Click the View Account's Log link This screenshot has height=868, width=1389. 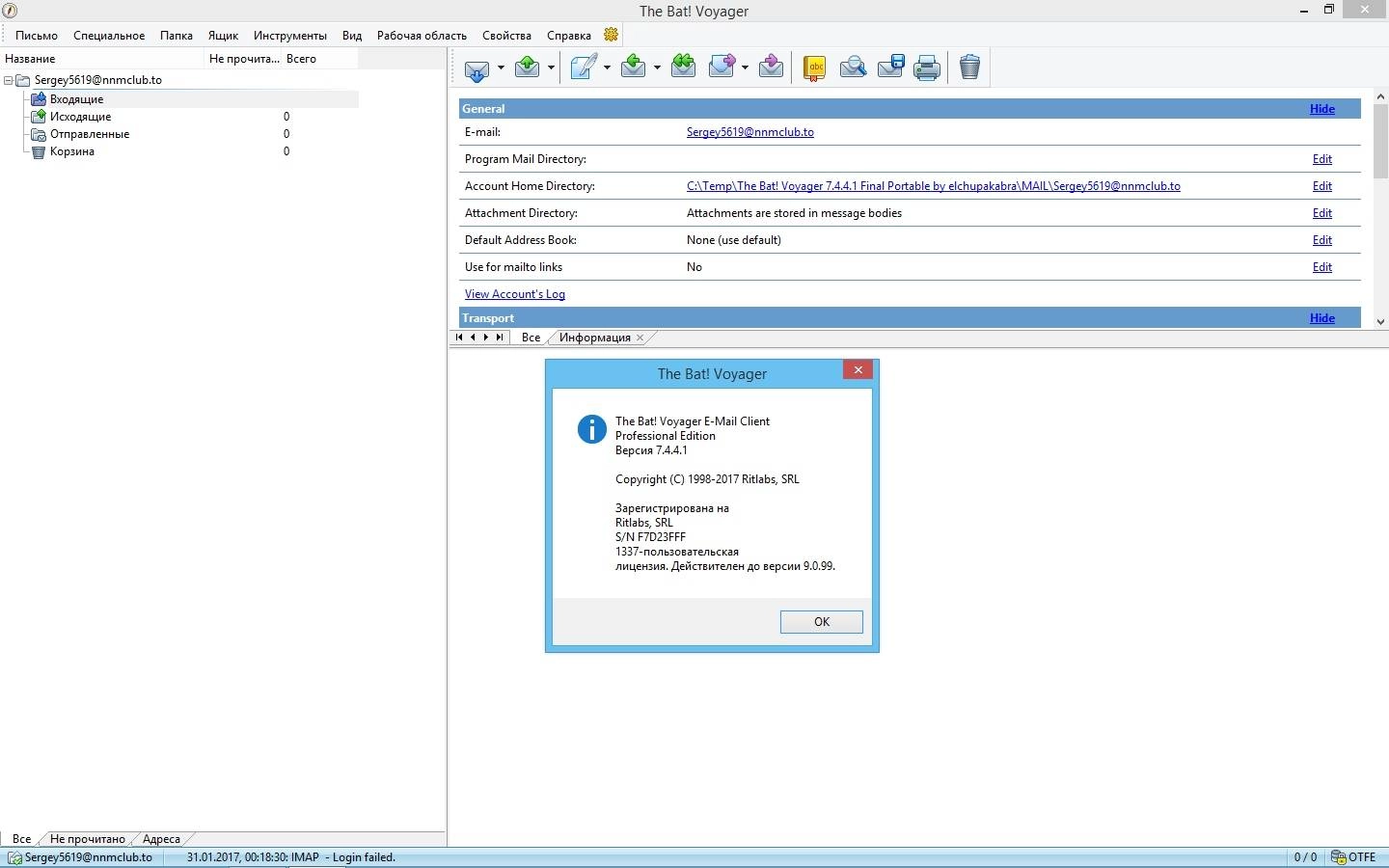coord(515,294)
